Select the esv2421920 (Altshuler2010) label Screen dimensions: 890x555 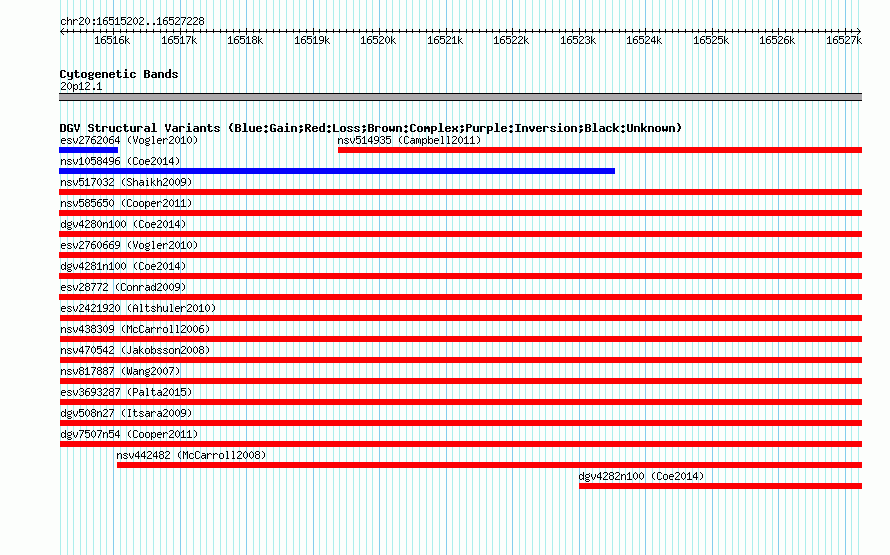pyautogui.click(x=138, y=308)
